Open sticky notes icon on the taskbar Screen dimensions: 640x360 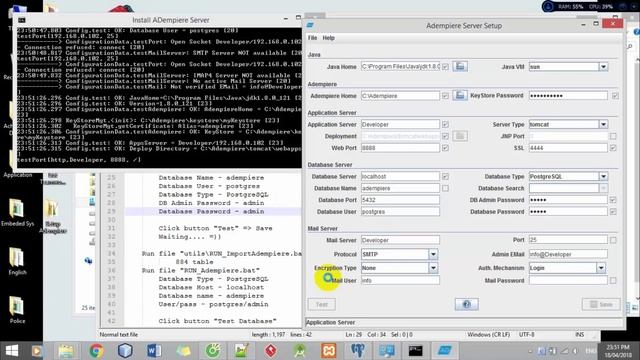coord(183,351)
